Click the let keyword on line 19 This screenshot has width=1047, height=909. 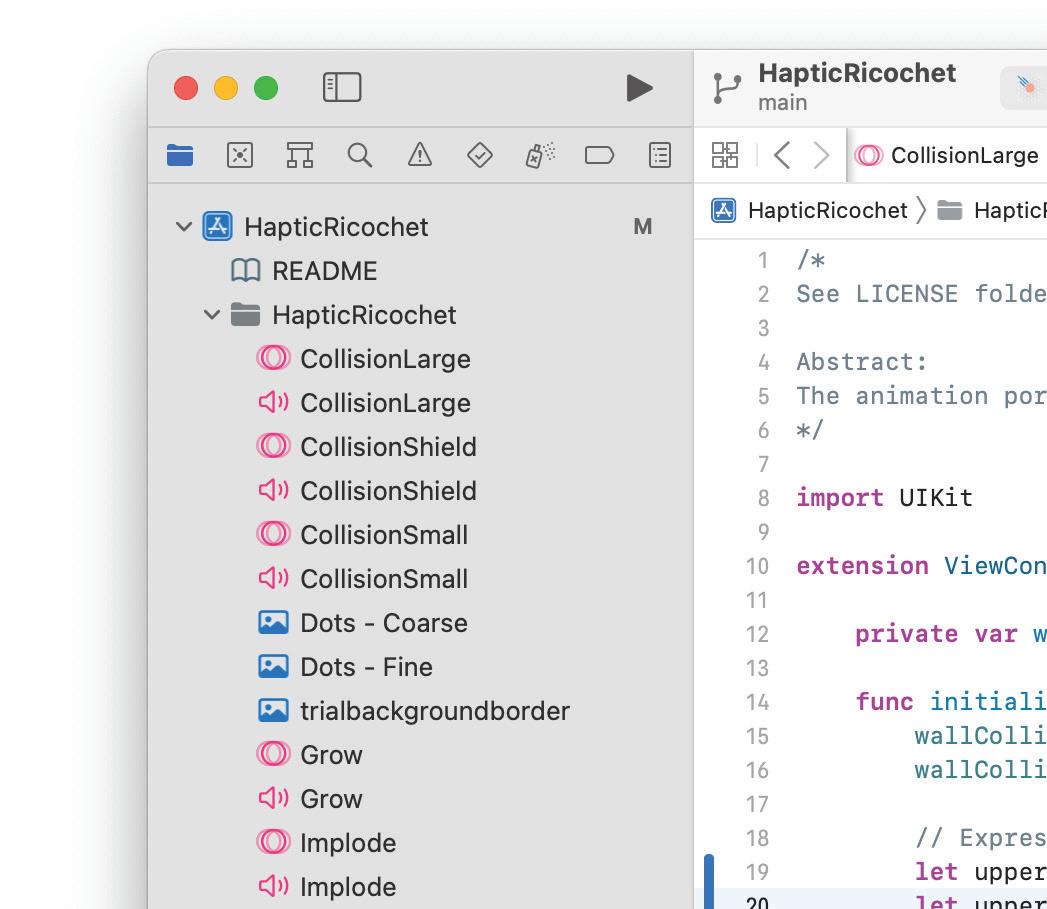click(x=935, y=872)
